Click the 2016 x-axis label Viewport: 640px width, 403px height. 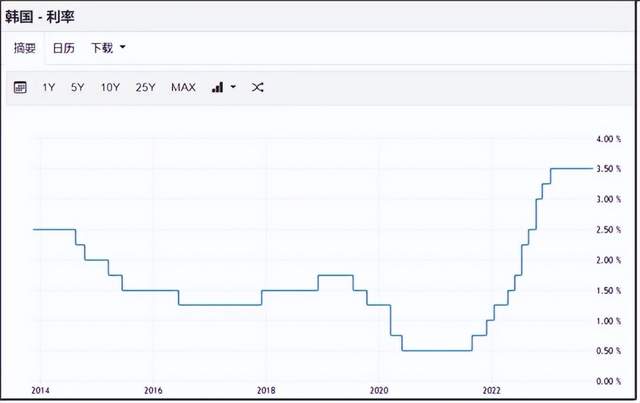pos(153,391)
